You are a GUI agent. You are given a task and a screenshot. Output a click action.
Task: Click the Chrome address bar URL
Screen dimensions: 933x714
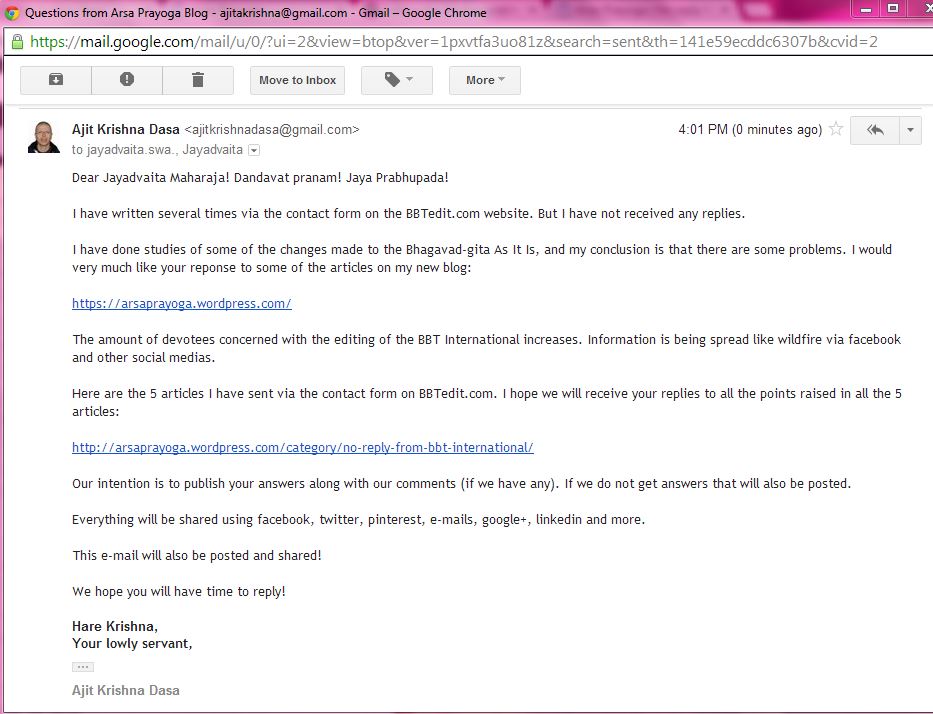pos(453,42)
